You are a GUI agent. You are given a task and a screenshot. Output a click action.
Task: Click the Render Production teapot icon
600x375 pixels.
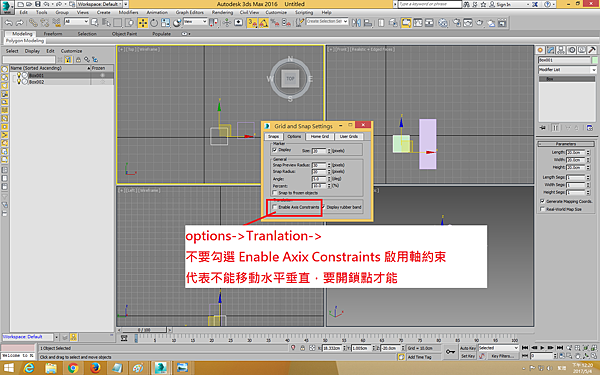click(479, 23)
